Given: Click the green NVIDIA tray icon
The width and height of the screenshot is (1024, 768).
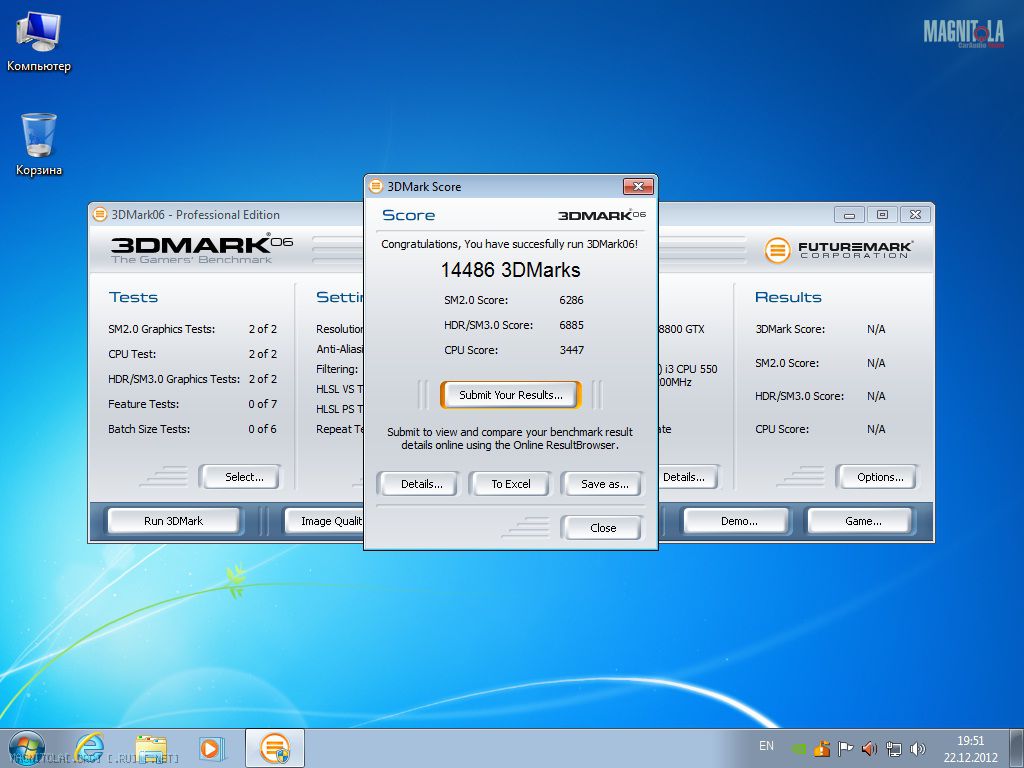Looking at the screenshot, I should point(799,748).
